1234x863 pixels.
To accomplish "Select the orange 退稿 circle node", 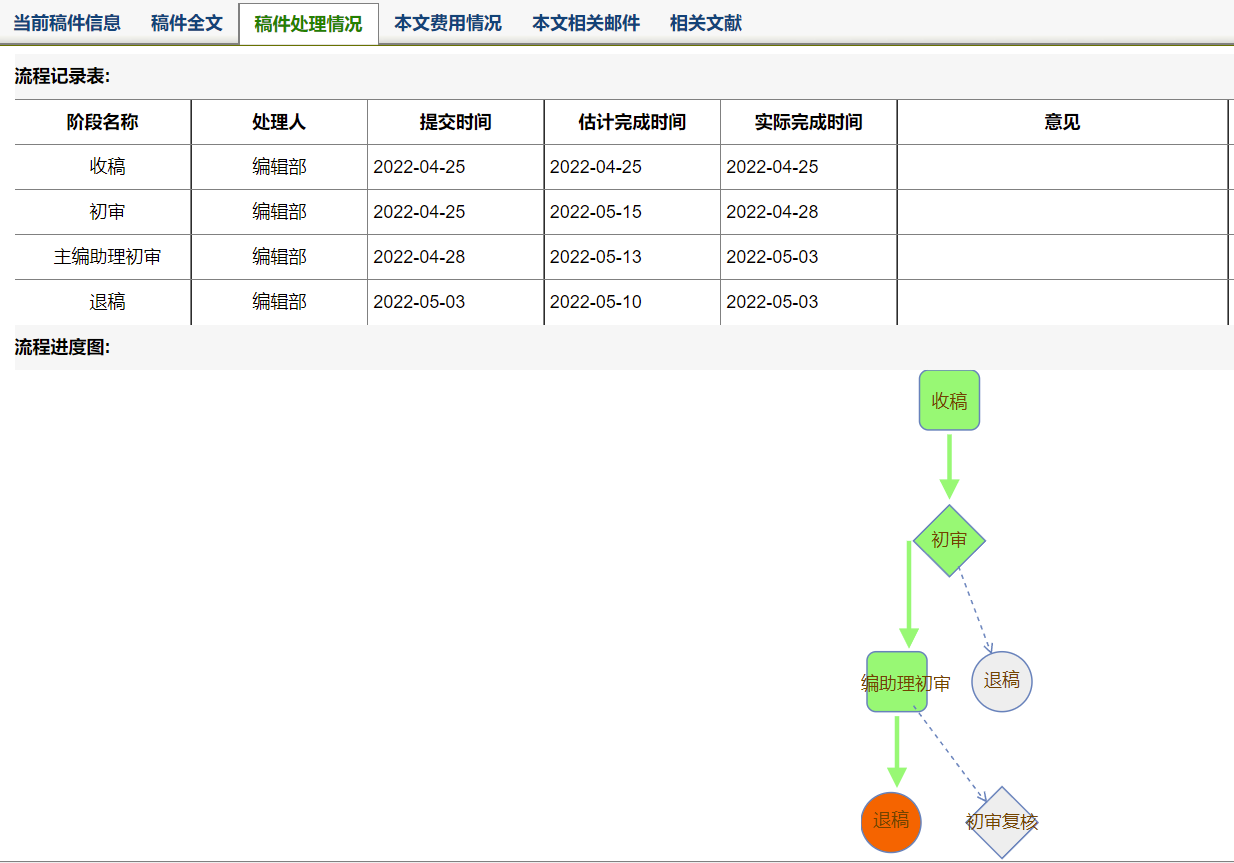I will (890, 821).
